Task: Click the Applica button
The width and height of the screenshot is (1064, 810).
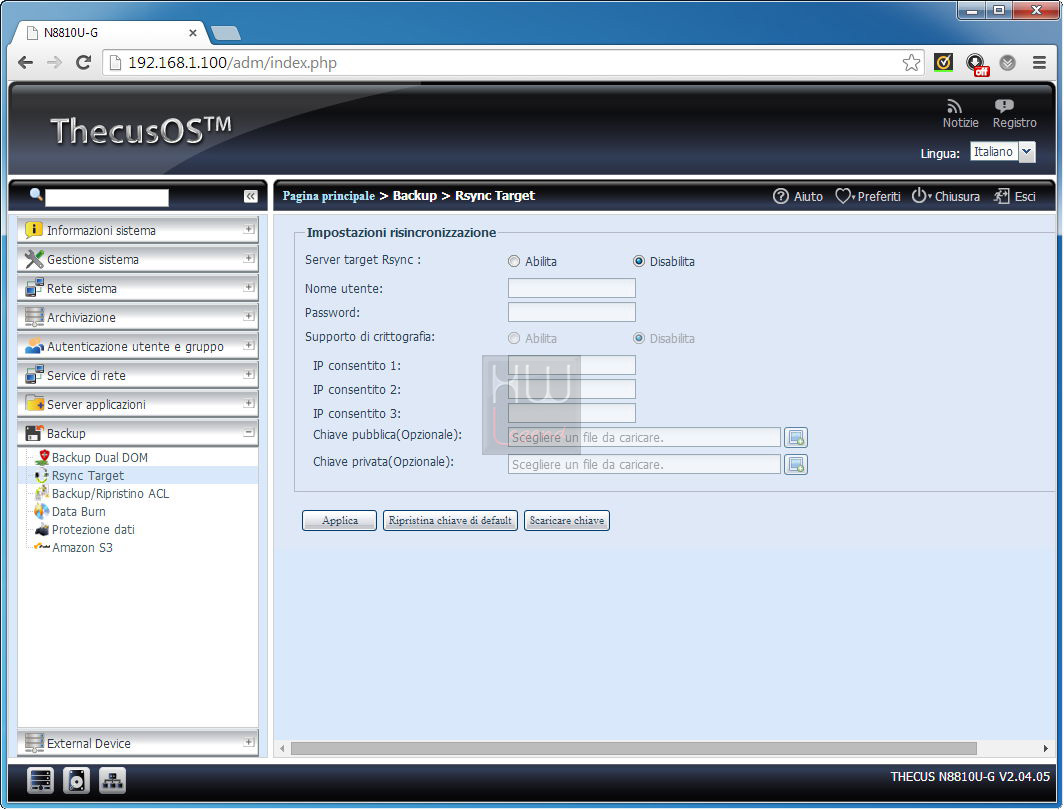Action: click(x=339, y=520)
